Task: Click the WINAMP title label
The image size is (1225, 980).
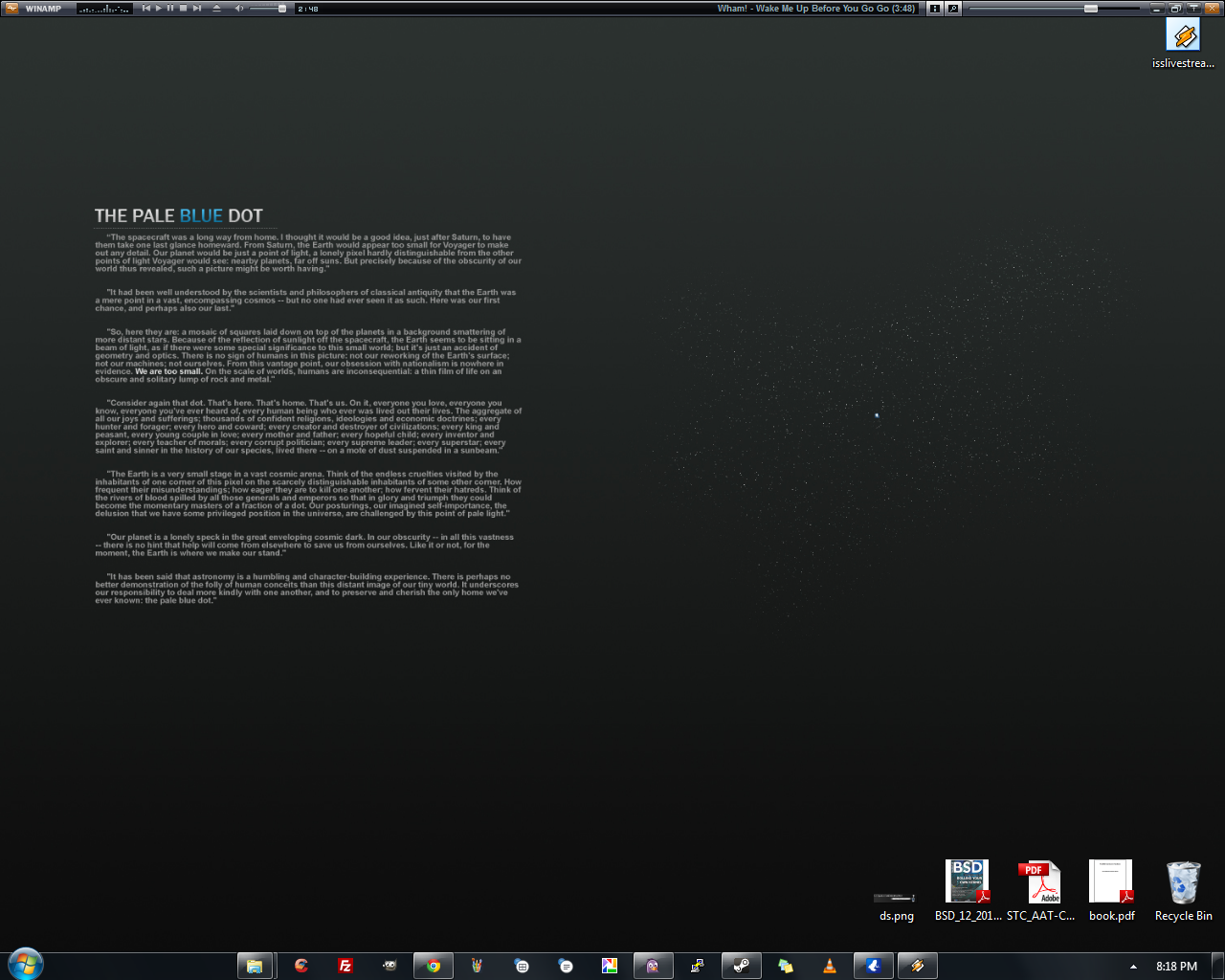Action: (x=43, y=9)
